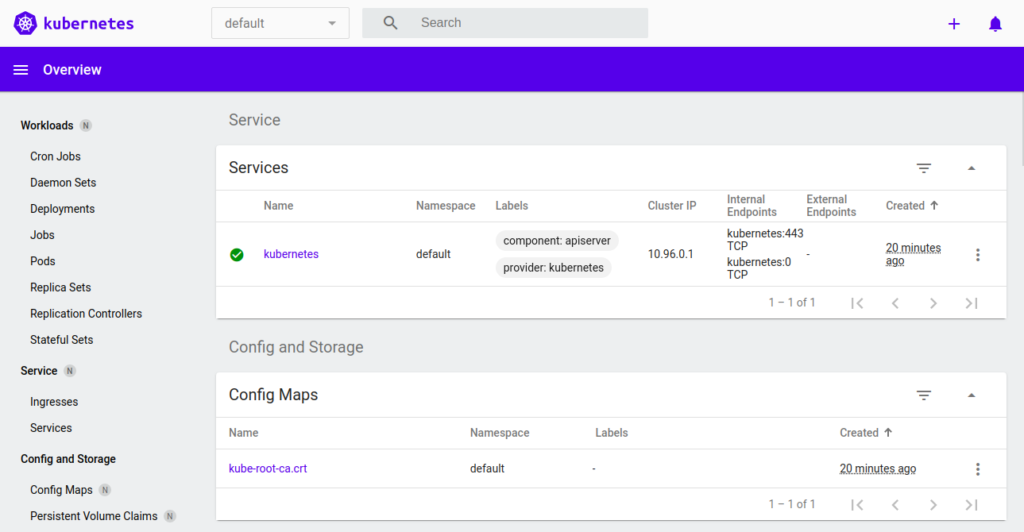Click the kubernetes brand text
1024x532 pixels.
point(88,23)
